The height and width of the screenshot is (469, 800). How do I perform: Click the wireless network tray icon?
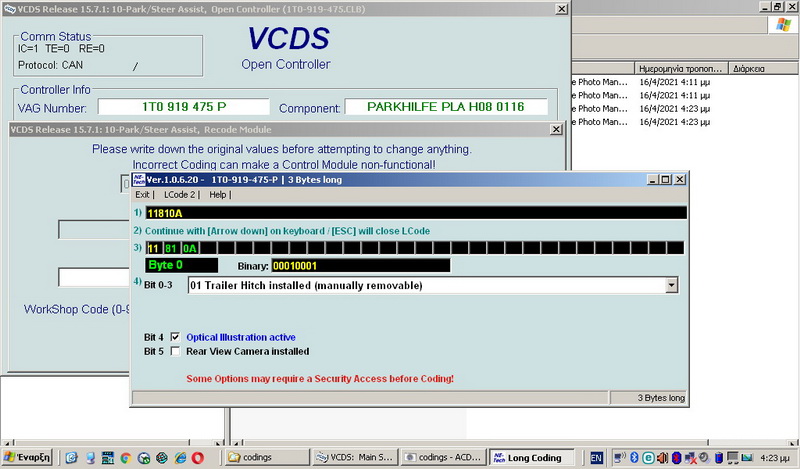coord(620,457)
